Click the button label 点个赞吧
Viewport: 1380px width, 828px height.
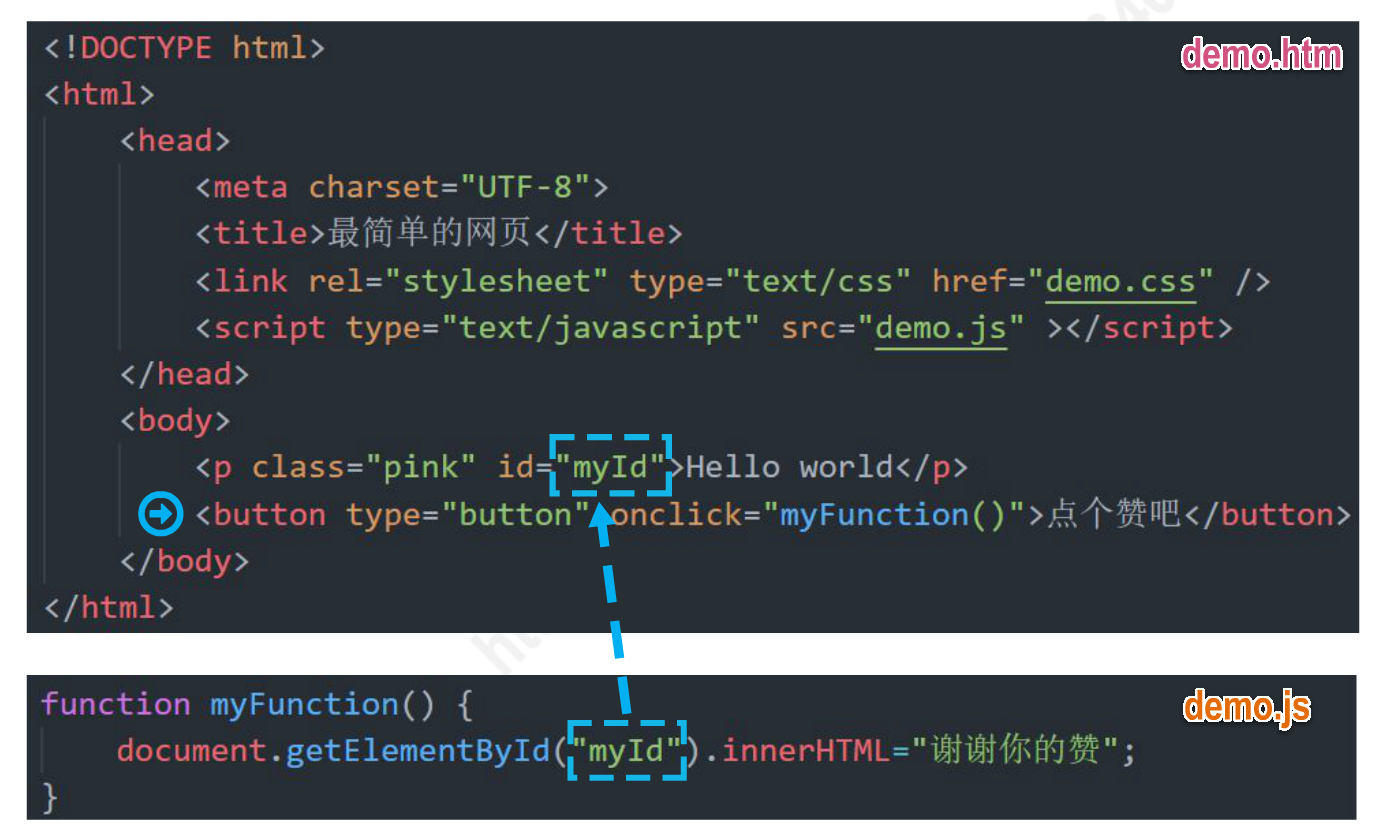tap(1114, 515)
